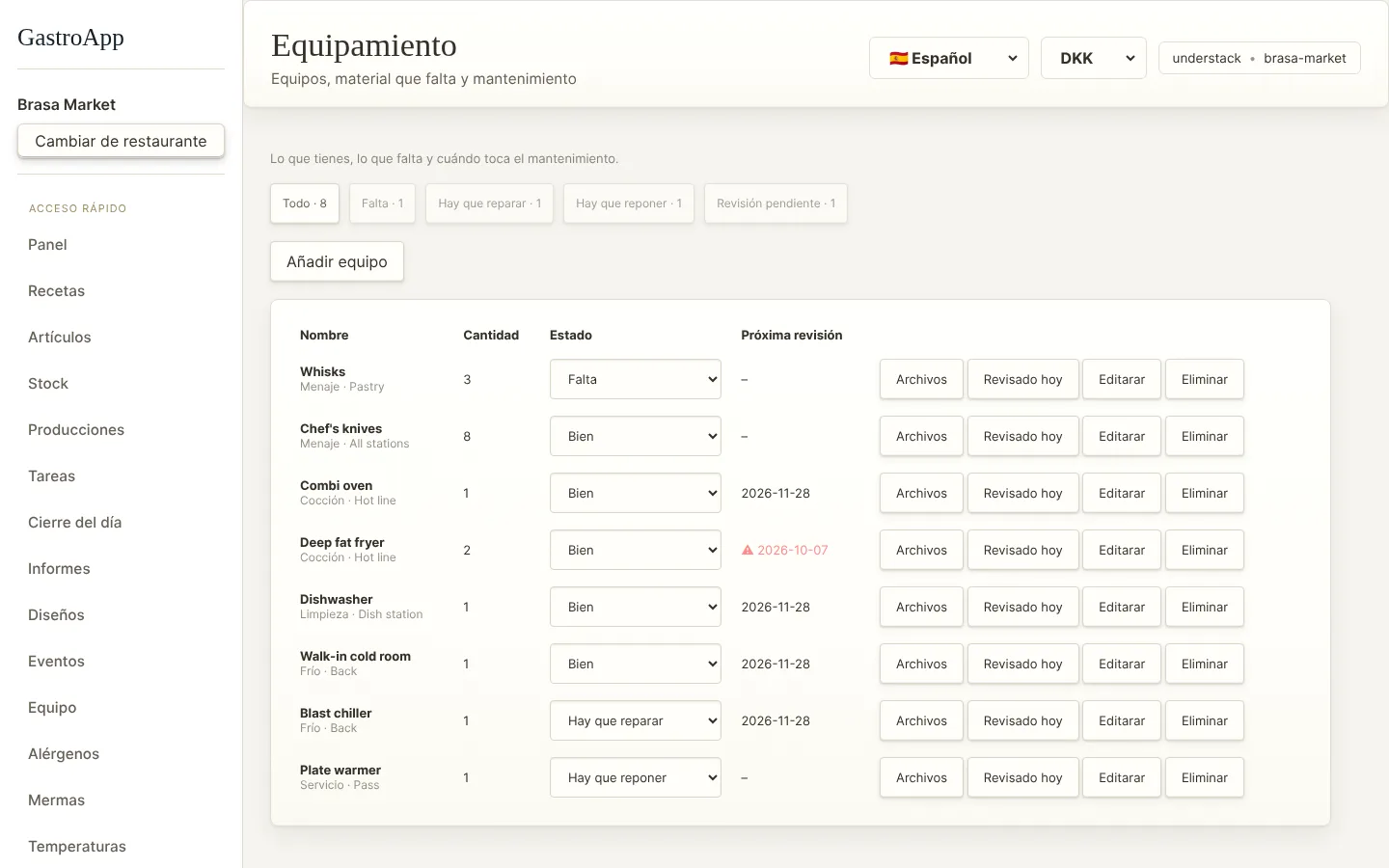Image resolution: width=1389 pixels, height=868 pixels.
Task: Click the overdue warning icon for Deep fat fryer
Action: (747, 550)
